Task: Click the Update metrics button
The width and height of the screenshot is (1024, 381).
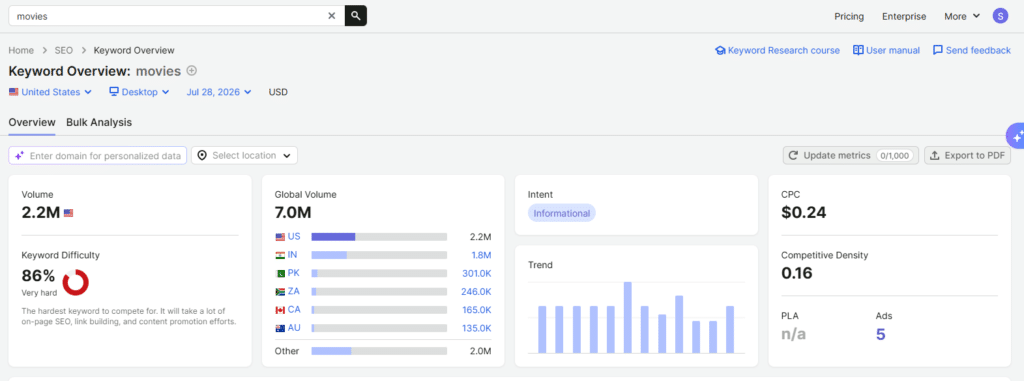Action: click(851, 156)
